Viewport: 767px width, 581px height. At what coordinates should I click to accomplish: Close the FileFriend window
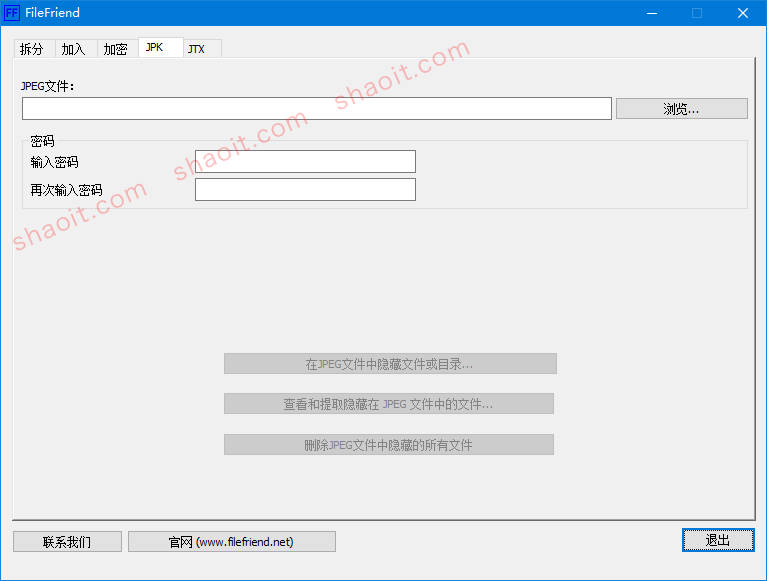click(743, 13)
